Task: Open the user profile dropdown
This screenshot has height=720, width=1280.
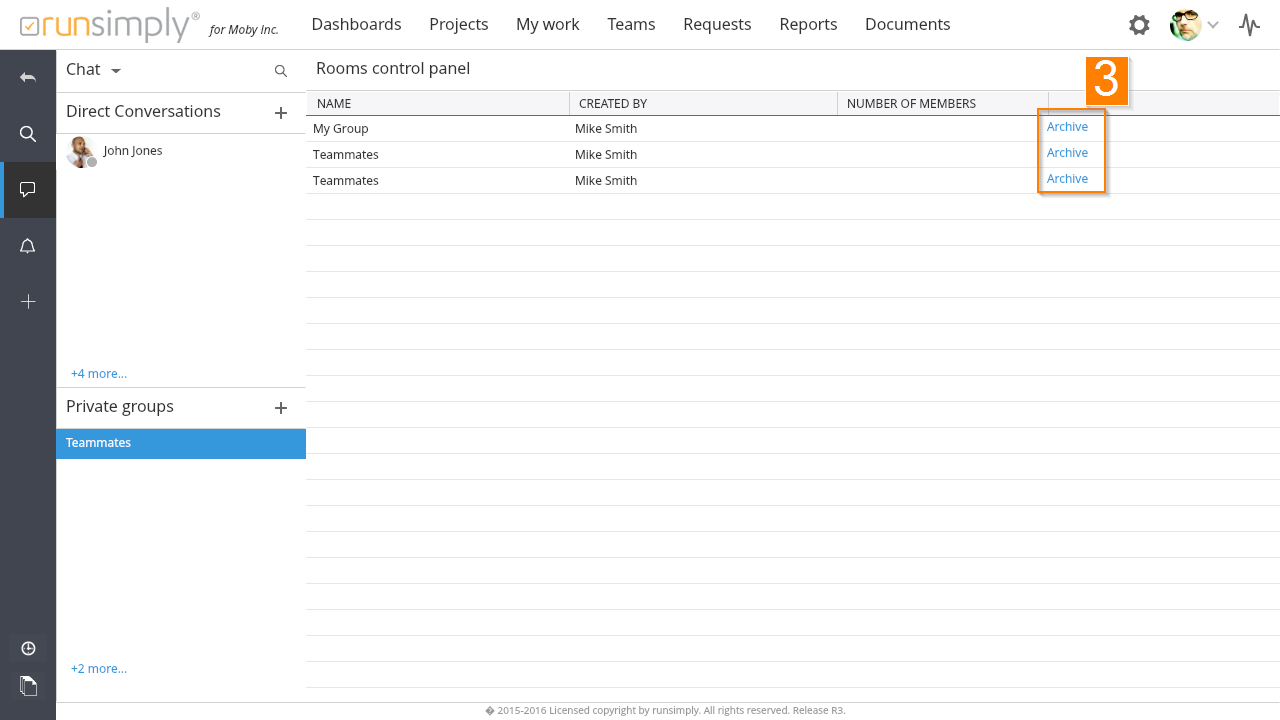Action: point(1195,25)
